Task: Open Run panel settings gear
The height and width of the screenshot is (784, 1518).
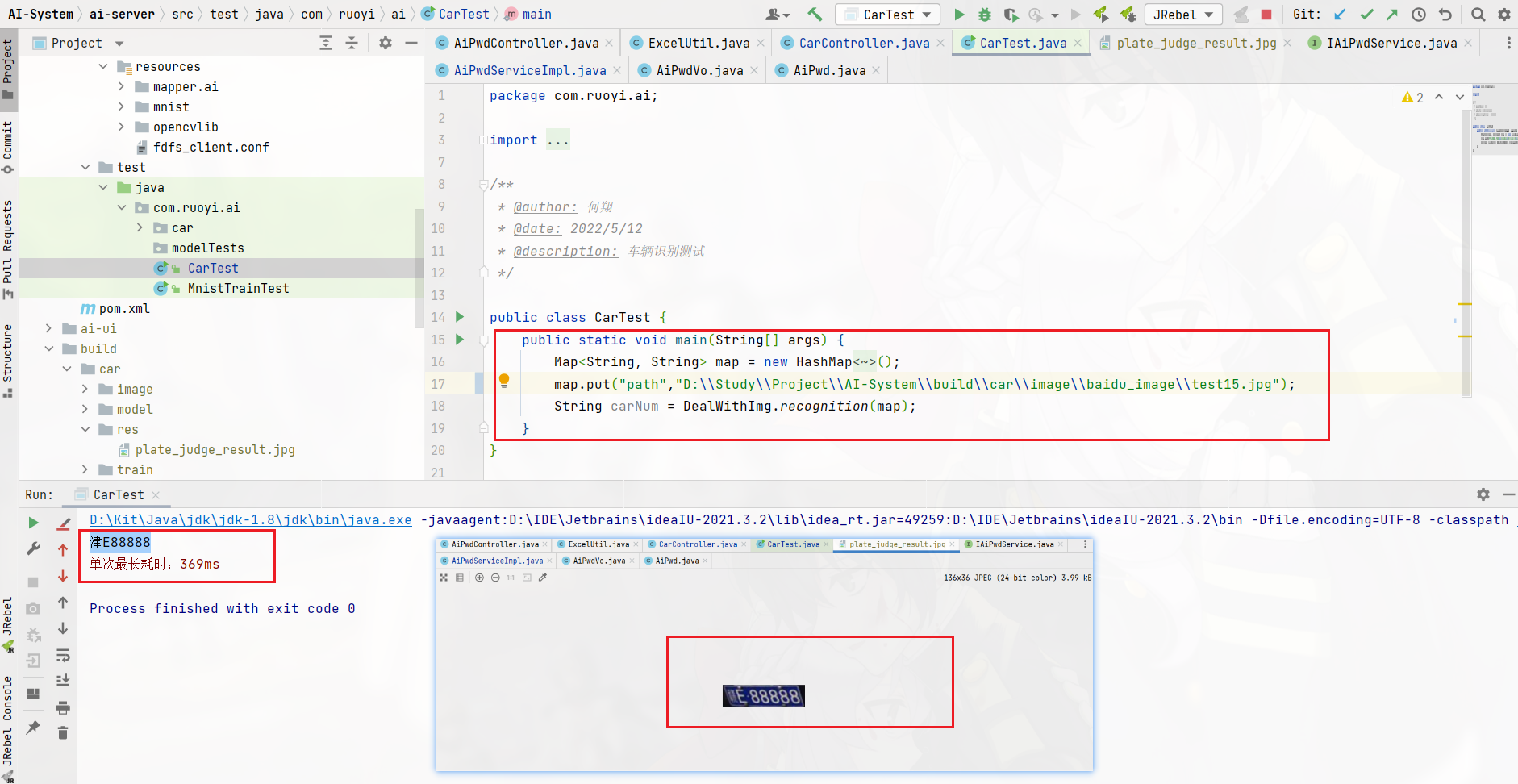Action: pos(1483,494)
